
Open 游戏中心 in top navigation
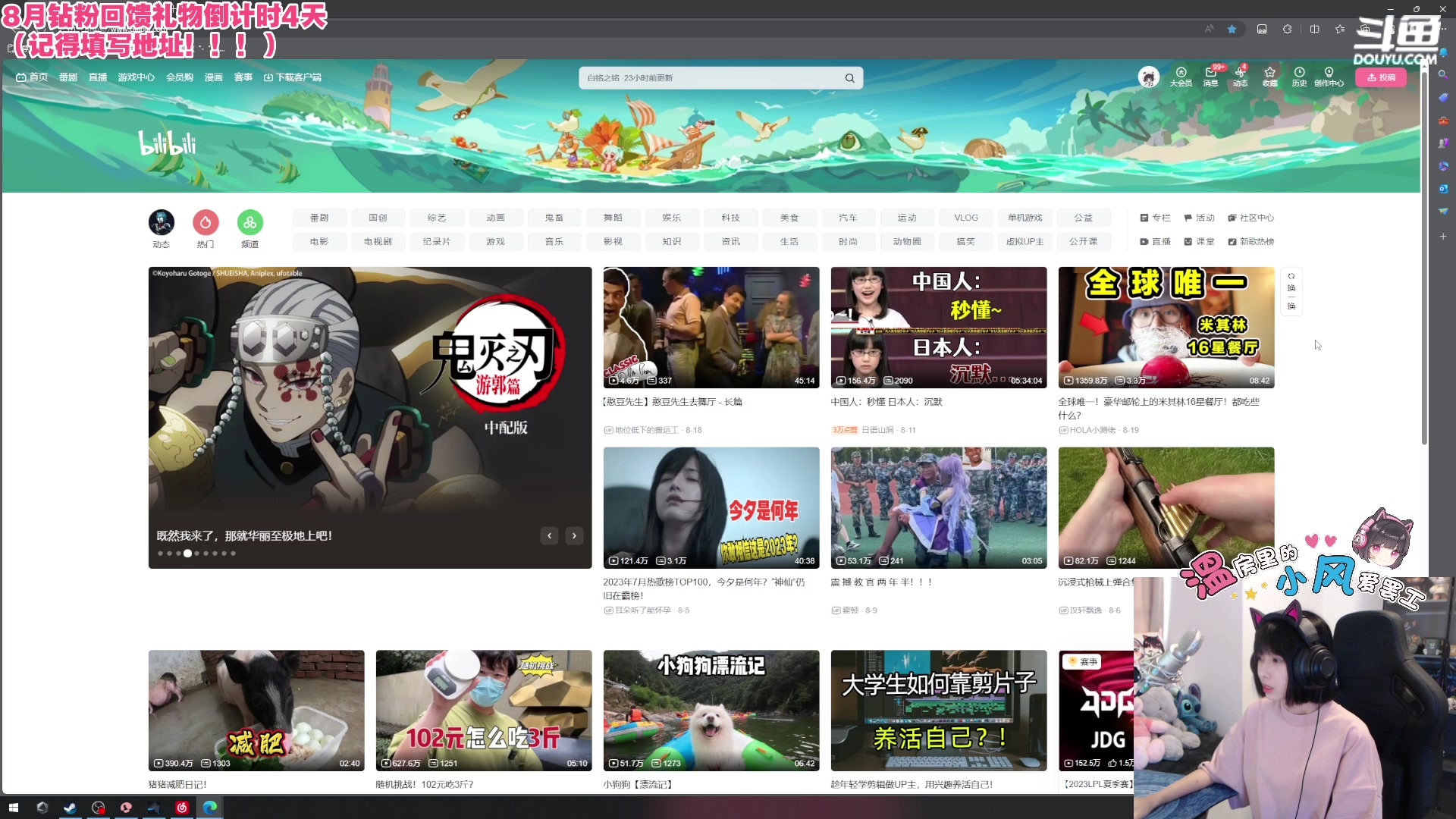[136, 77]
